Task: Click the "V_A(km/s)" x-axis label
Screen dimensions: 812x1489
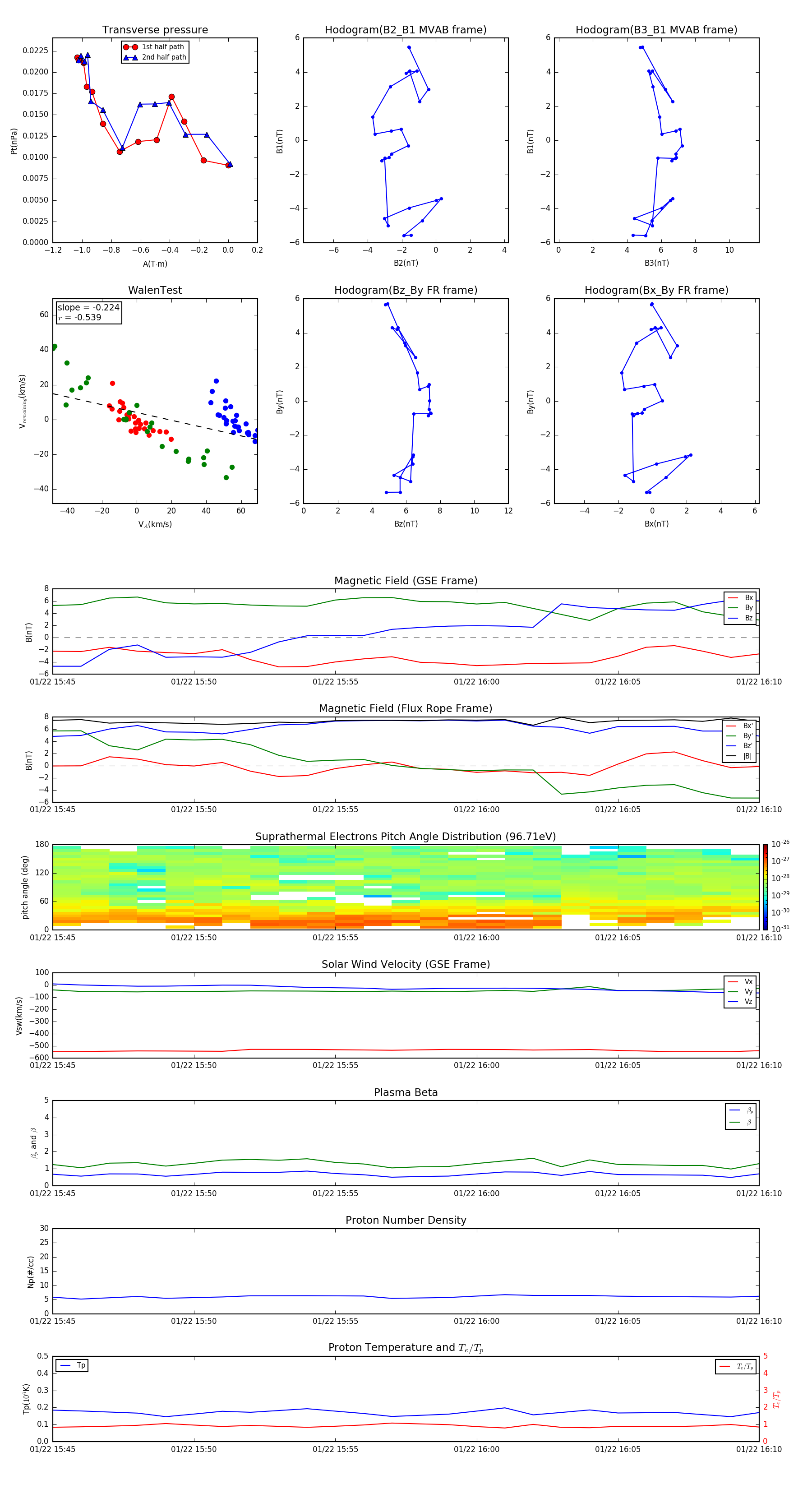Action: click(155, 524)
